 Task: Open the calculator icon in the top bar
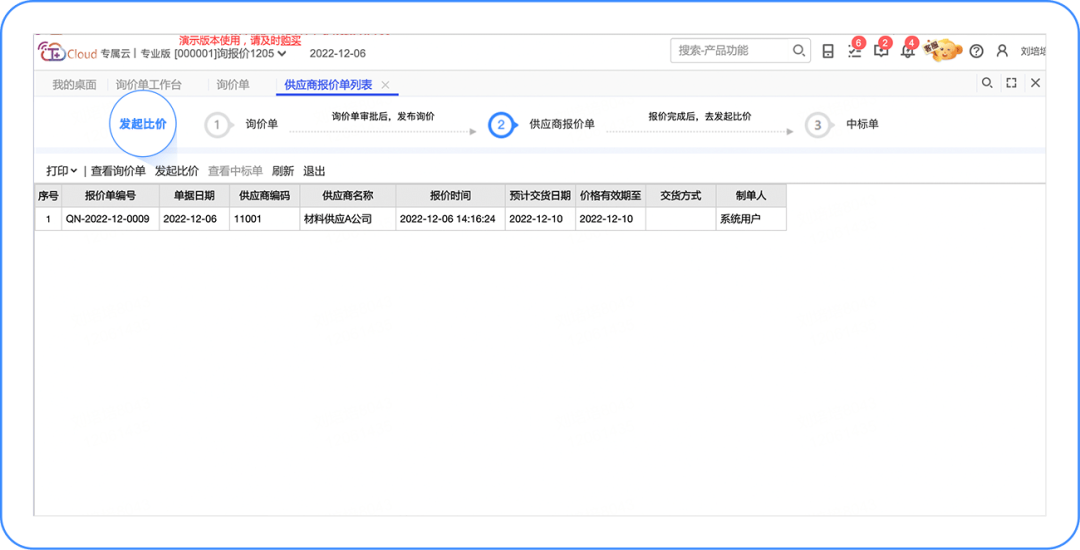click(828, 51)
